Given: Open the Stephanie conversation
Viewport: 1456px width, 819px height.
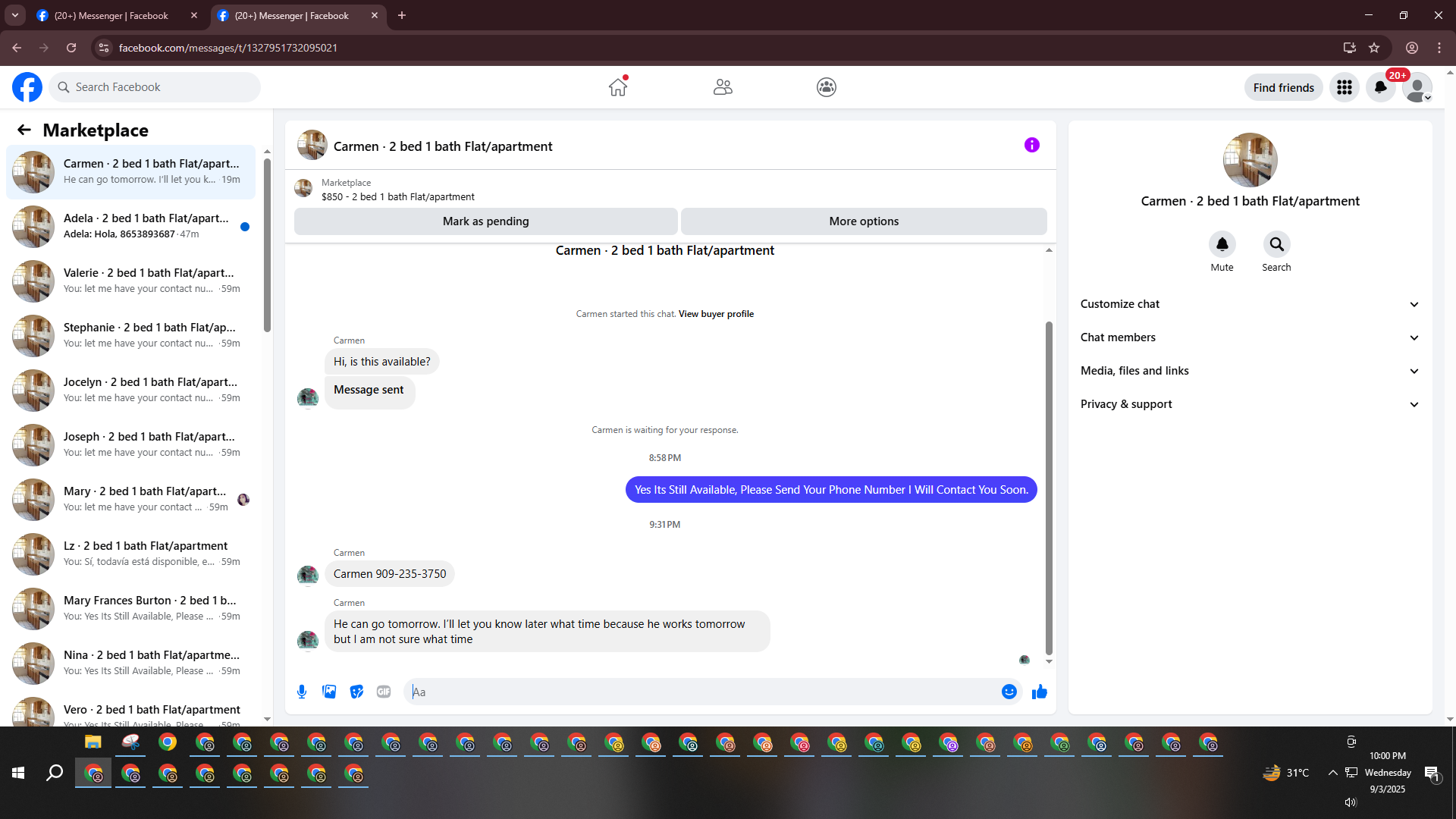Looking at the screenshot, I should point(130,336).
